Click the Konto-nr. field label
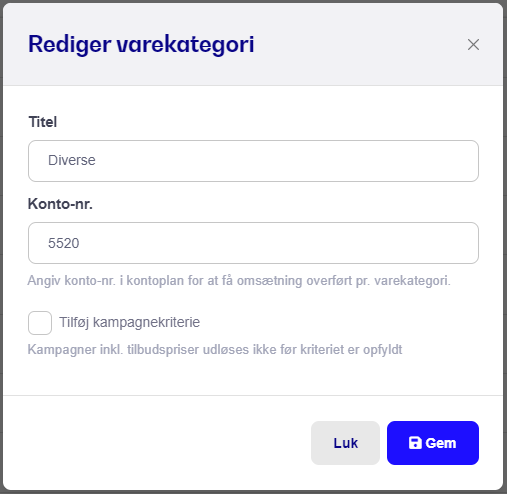507x494 pixels. point(60,204)
